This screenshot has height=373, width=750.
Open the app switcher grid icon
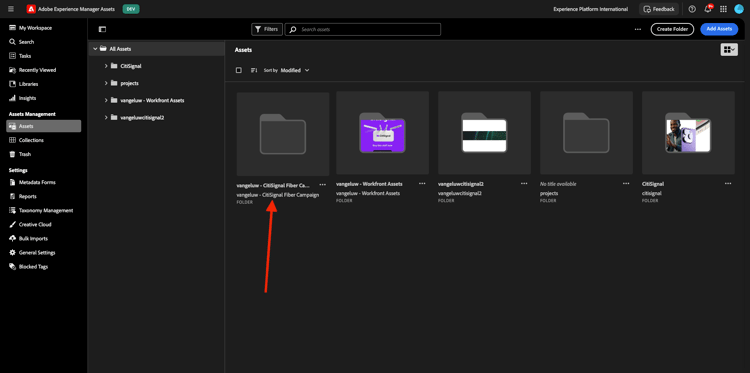tap(723, 9)
